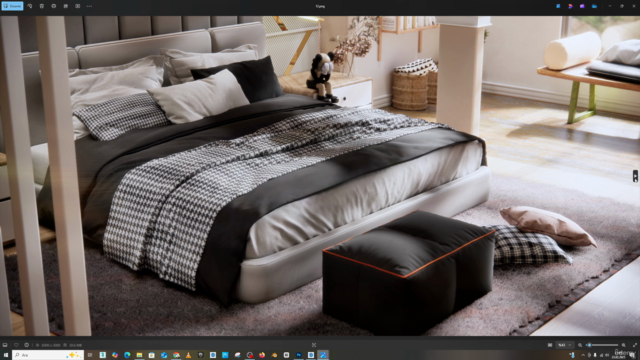Click the image dimensions text in the status bar
This screenshot has height=360, width=640.
click(x=51, y=345)
